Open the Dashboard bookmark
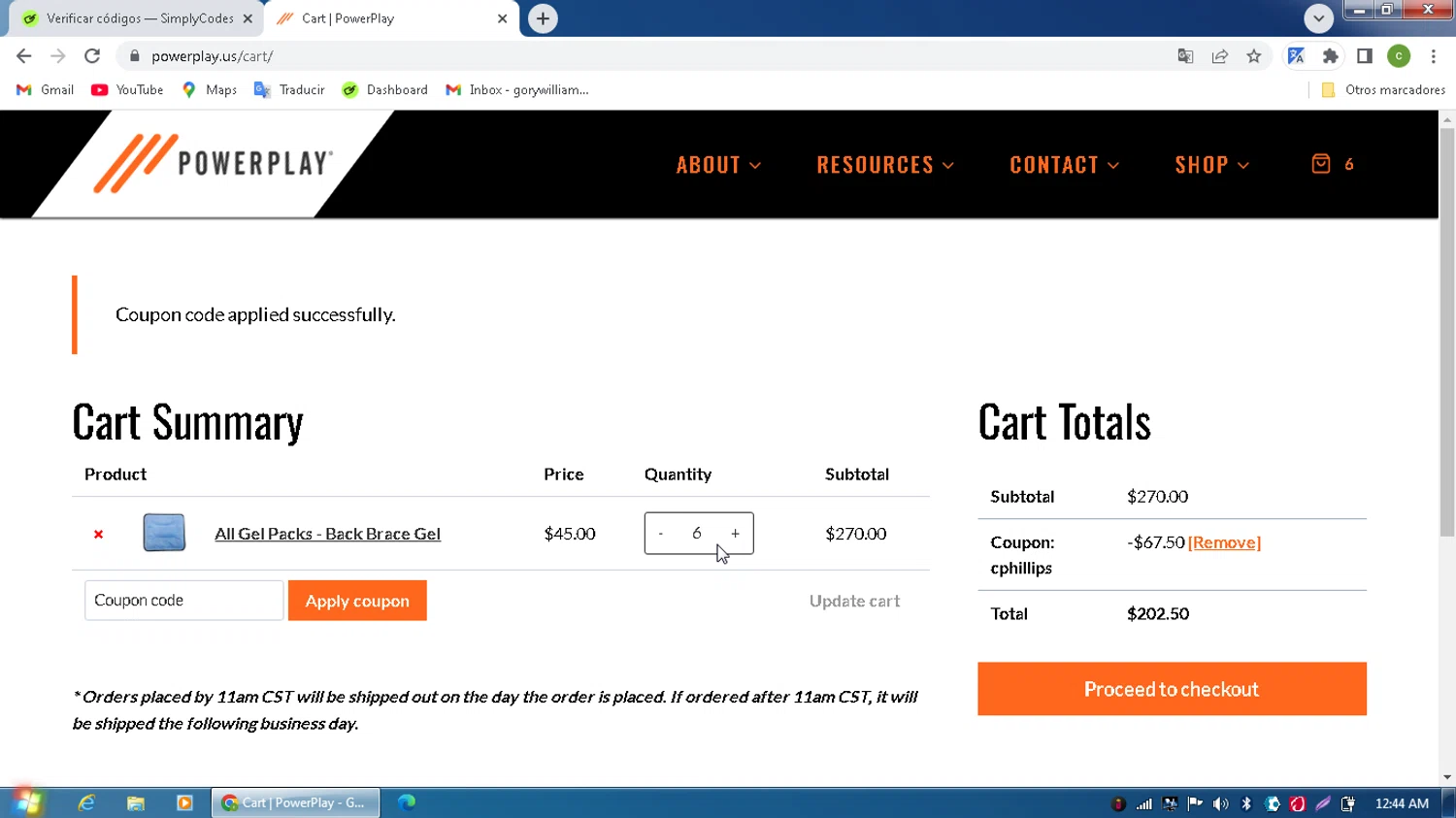The width and height of the screenshot is (1456, 818). click(x=385, y=89)
